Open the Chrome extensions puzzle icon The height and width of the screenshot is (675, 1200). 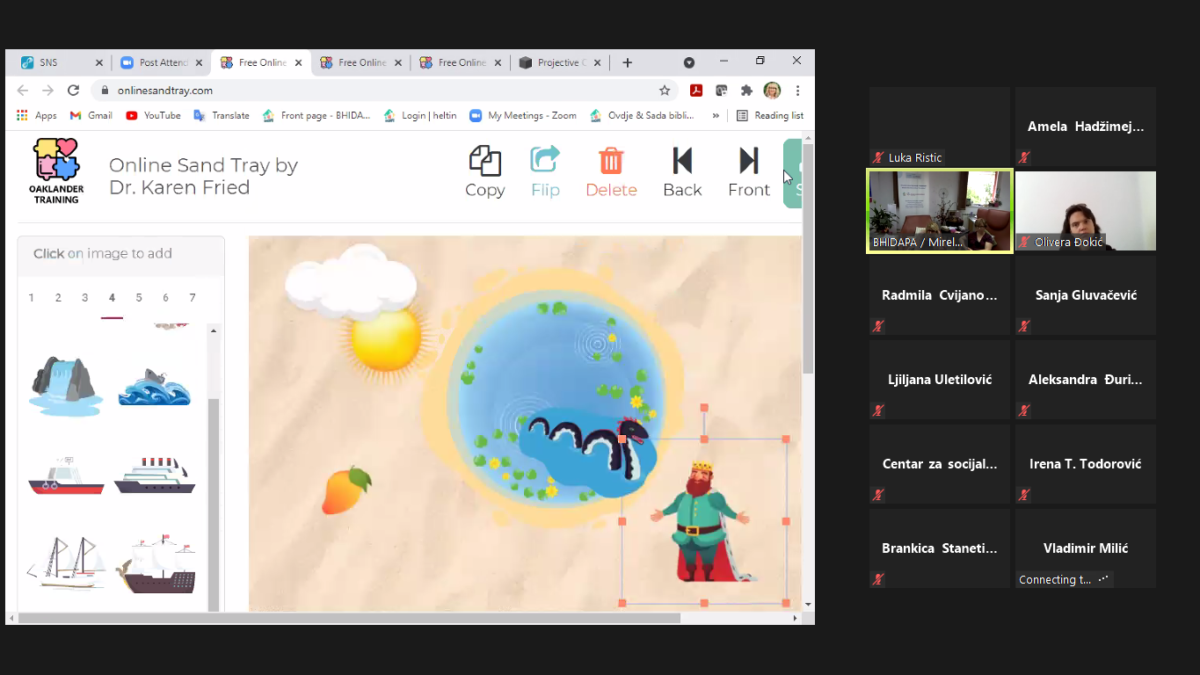click(746, 90)
